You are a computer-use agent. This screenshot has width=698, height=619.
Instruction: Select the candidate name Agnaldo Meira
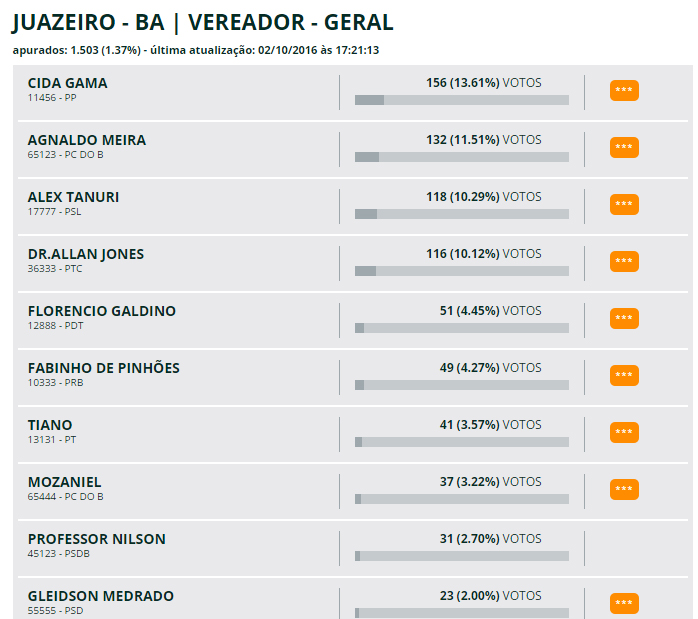click(x=87, y=140)
